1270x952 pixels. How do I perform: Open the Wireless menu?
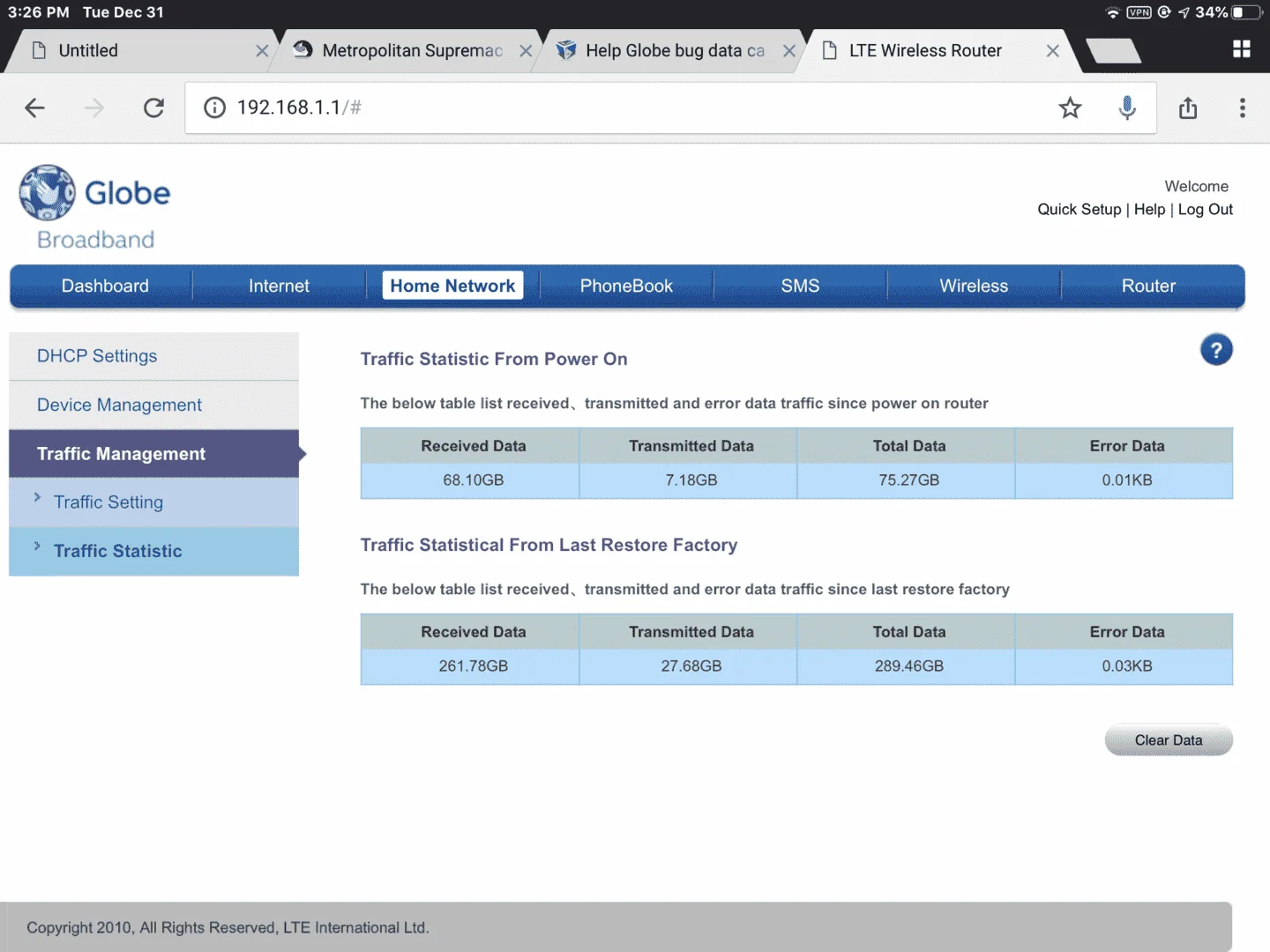click(974, 286)
